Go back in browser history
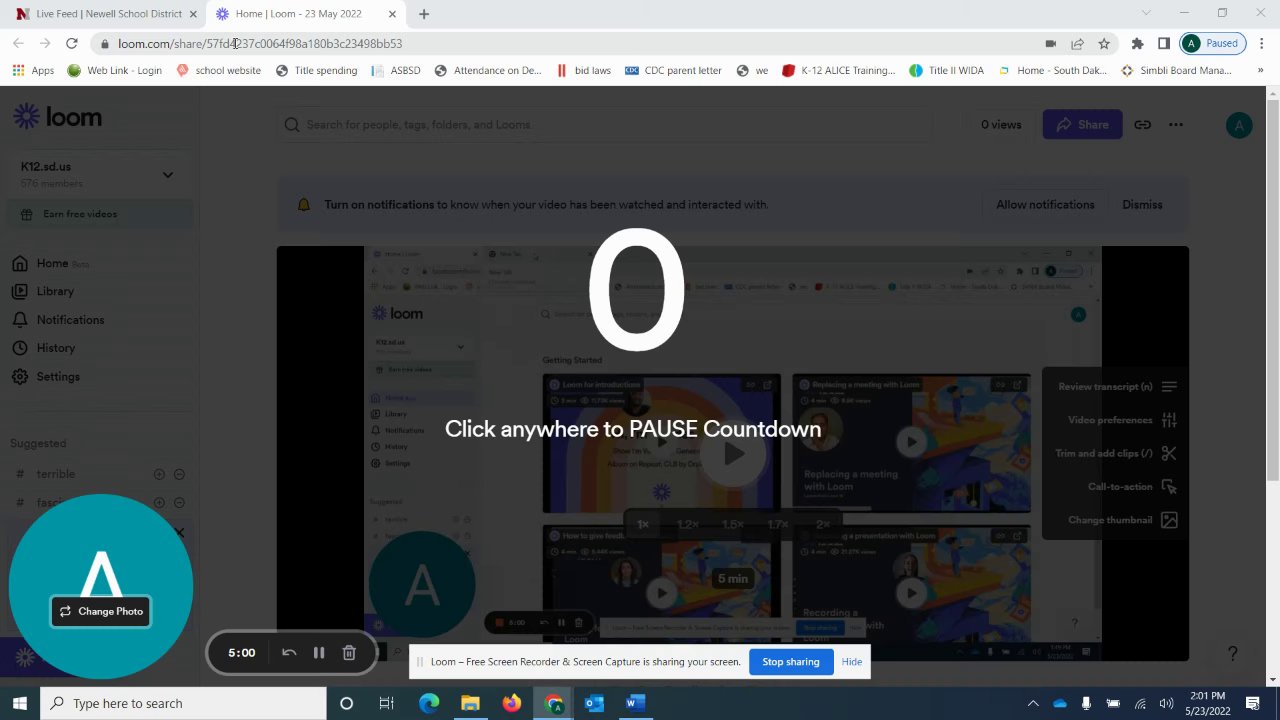1280x720 pixels. tap(18, 44)
